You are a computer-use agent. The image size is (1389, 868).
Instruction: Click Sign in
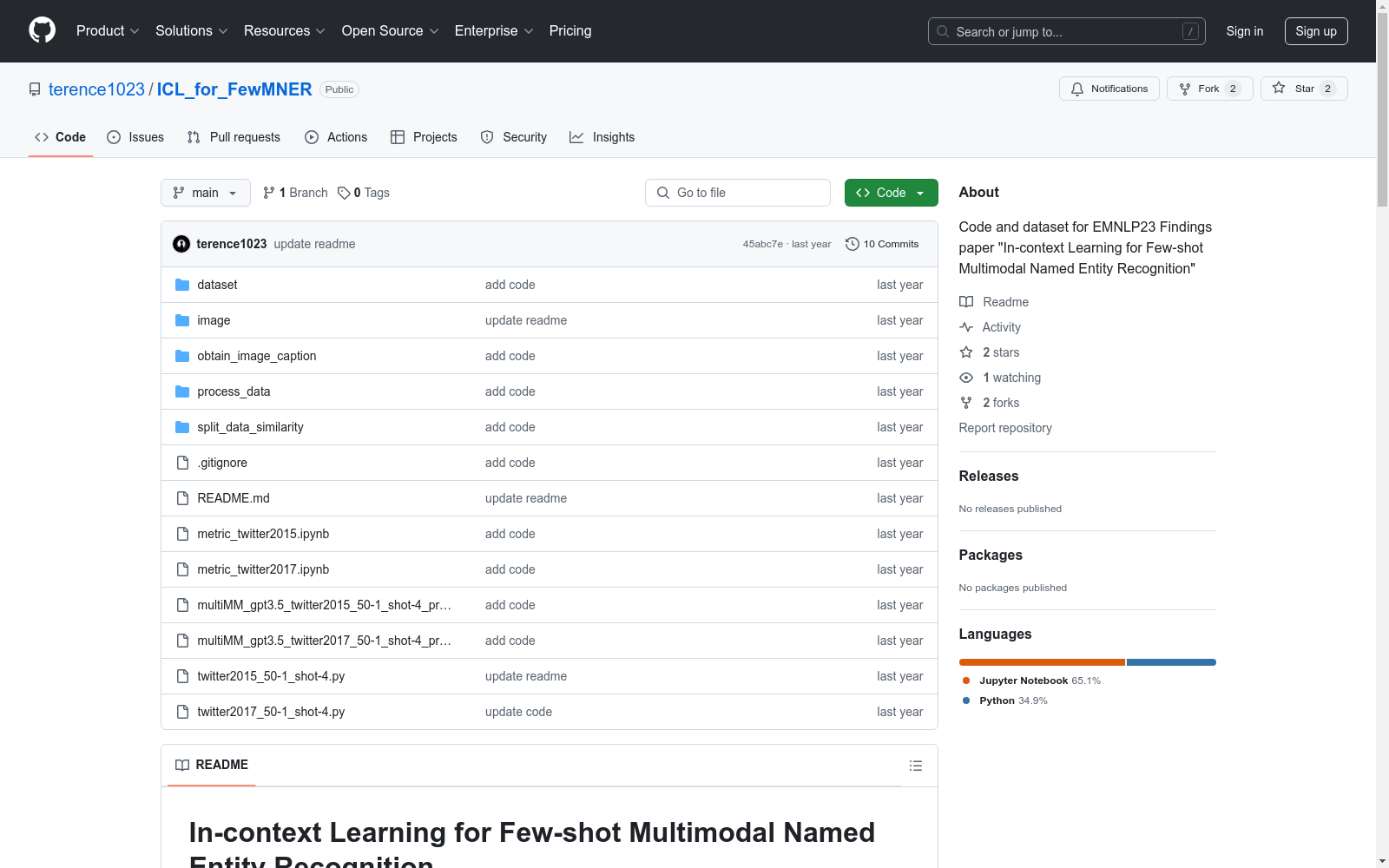tap(1245, 31)
